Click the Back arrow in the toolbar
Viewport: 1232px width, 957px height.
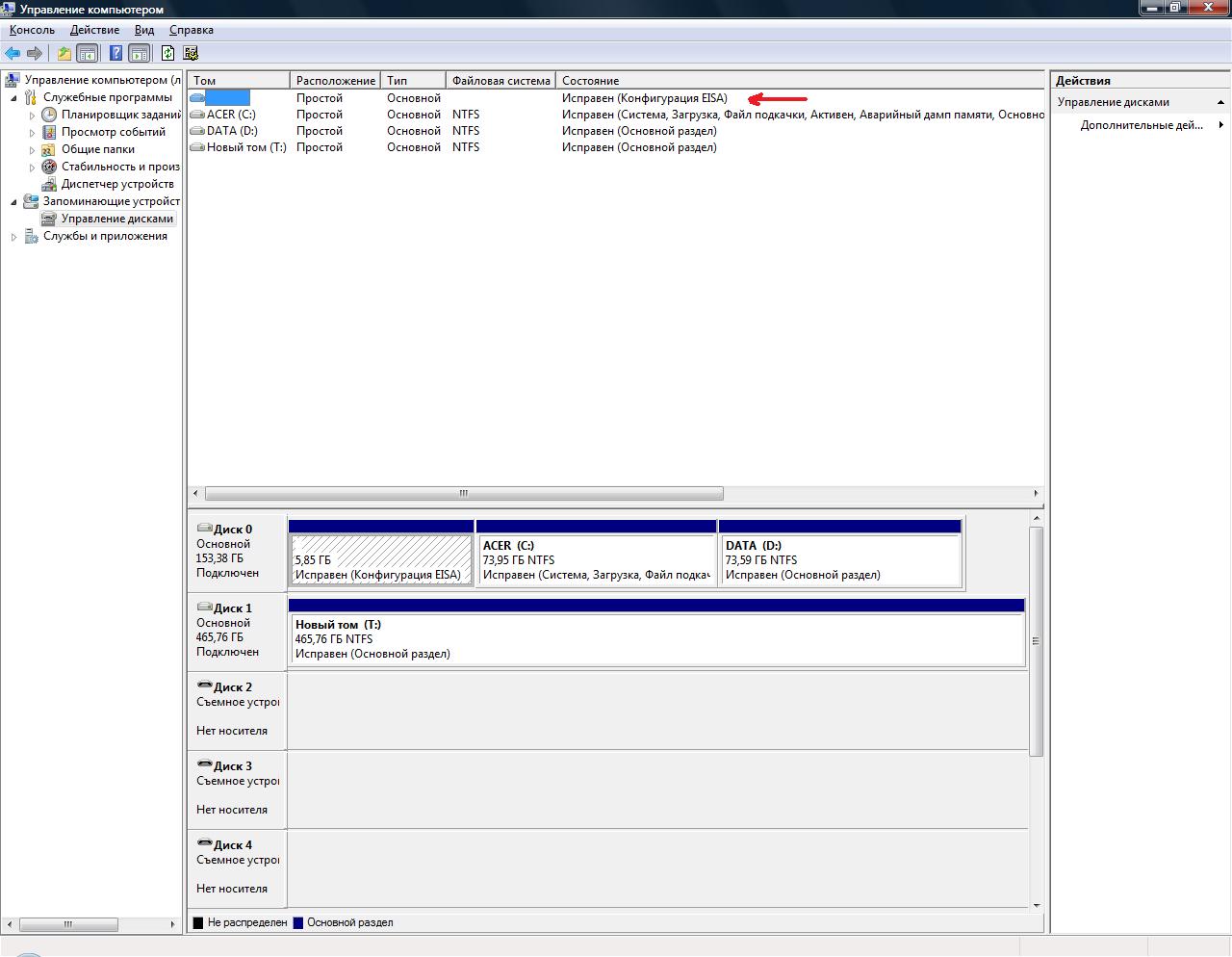tap(13, 54)
